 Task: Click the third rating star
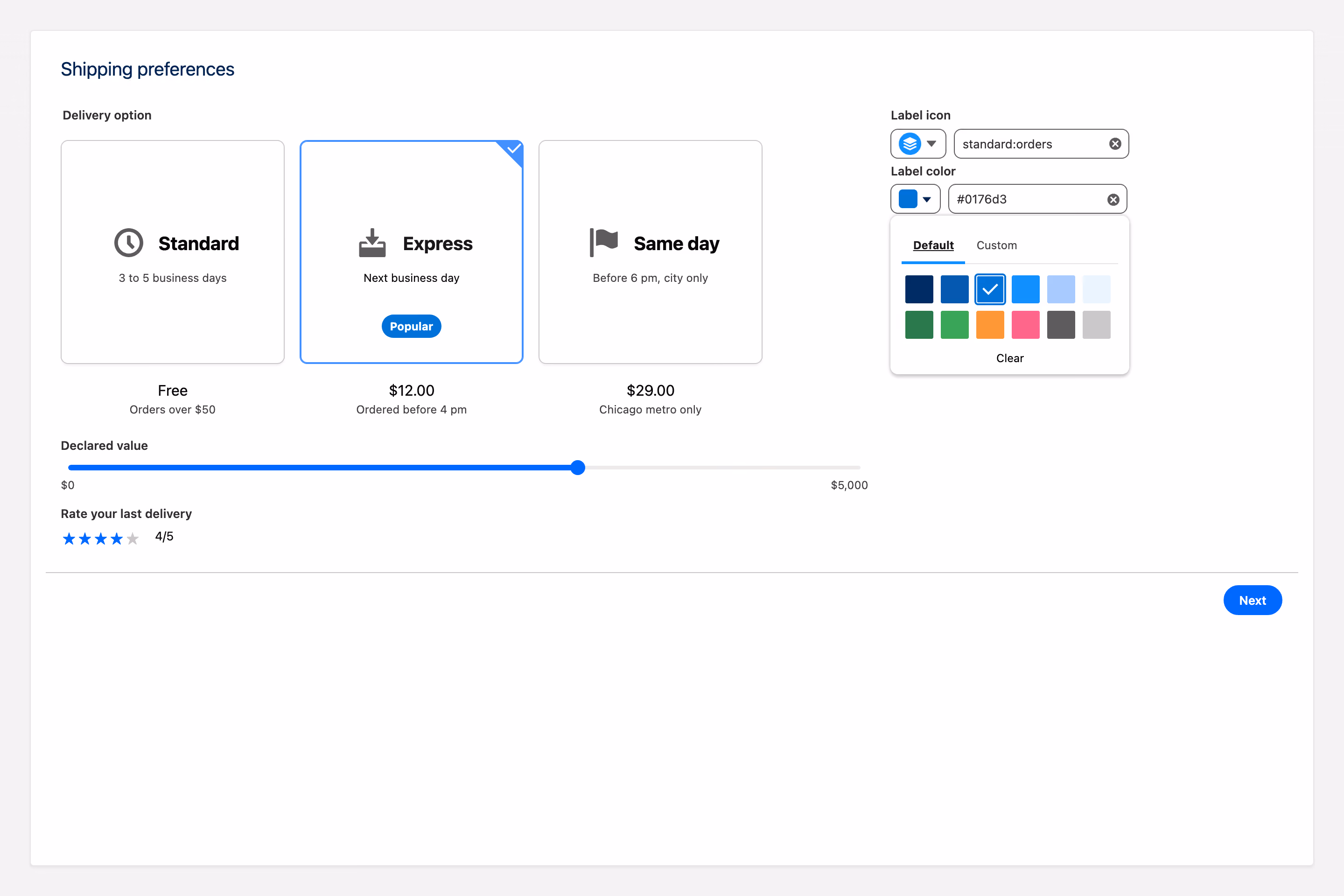point(101,538)
